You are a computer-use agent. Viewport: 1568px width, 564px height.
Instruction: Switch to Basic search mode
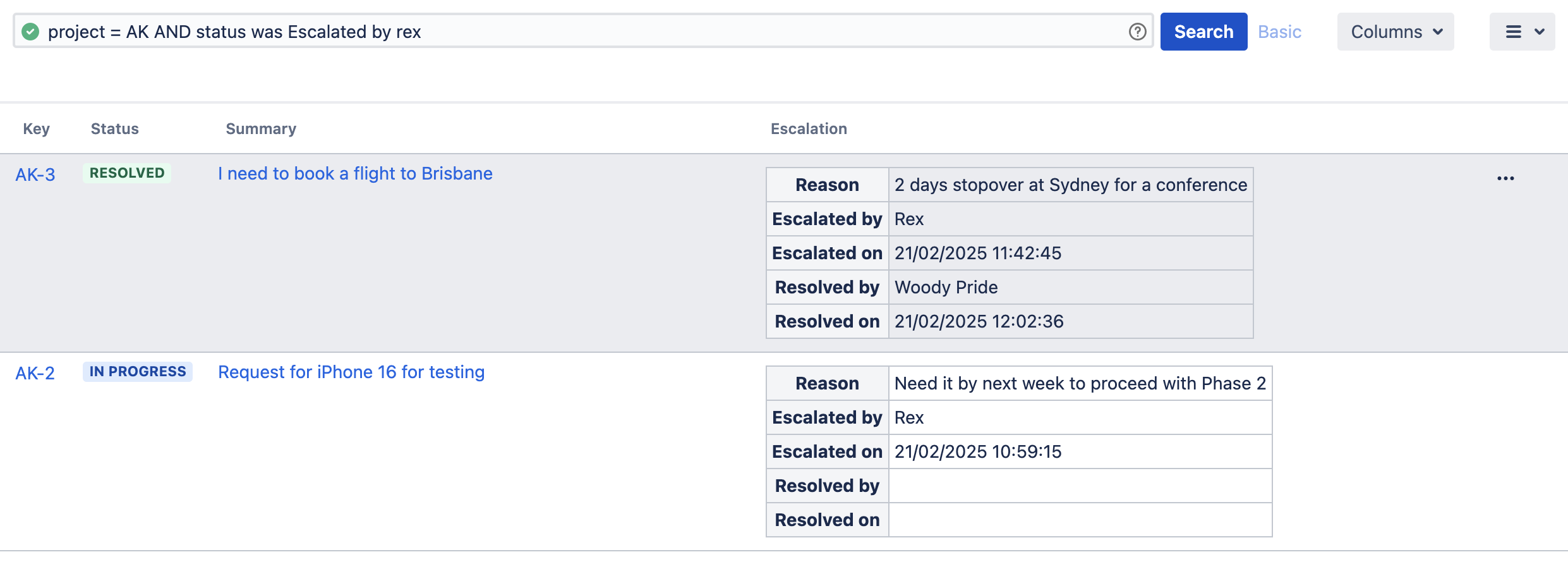(x=1279, y=32)
